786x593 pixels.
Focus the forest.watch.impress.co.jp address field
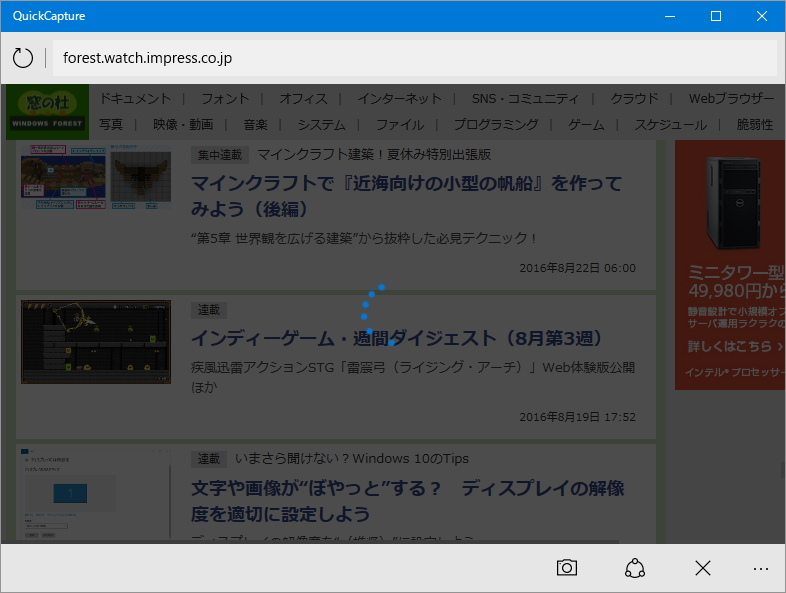coord(415,58)
